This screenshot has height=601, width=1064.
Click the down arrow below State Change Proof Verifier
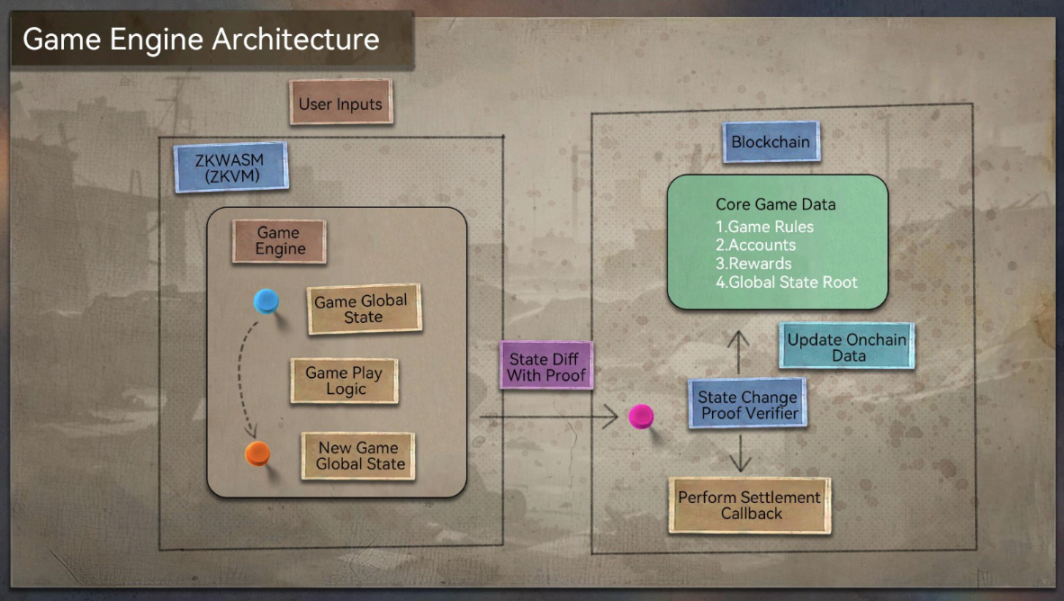[x=739, y=451]
